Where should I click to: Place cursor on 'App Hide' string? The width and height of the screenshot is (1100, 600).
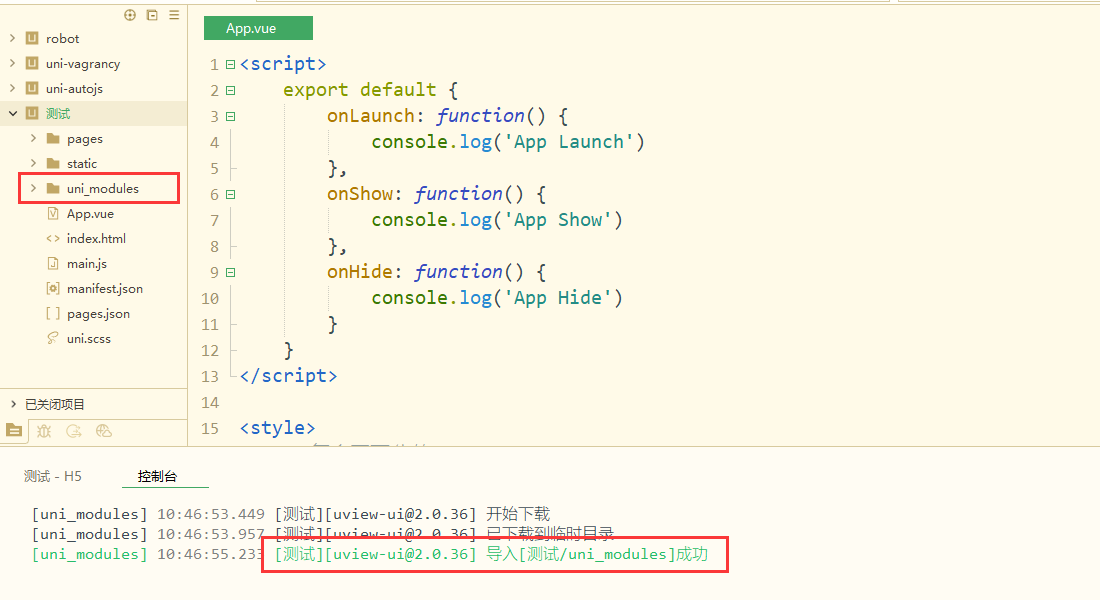558,298
